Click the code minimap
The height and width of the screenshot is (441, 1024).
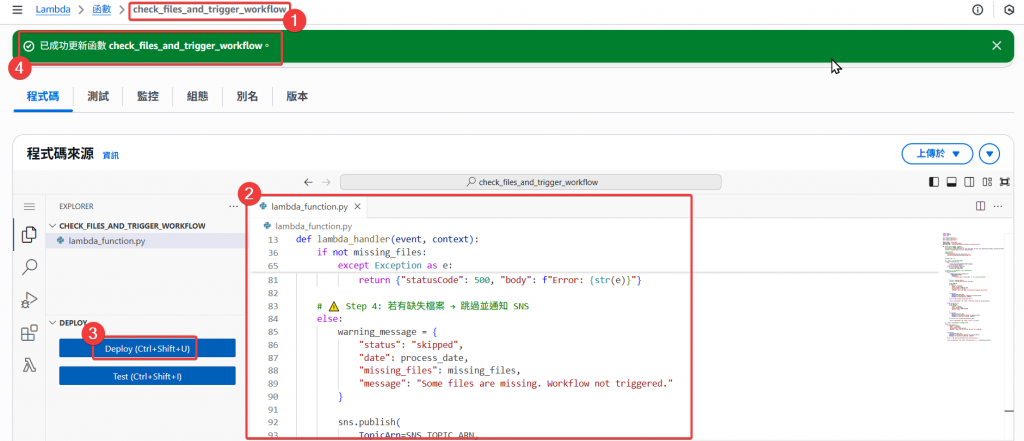[972, 287]
